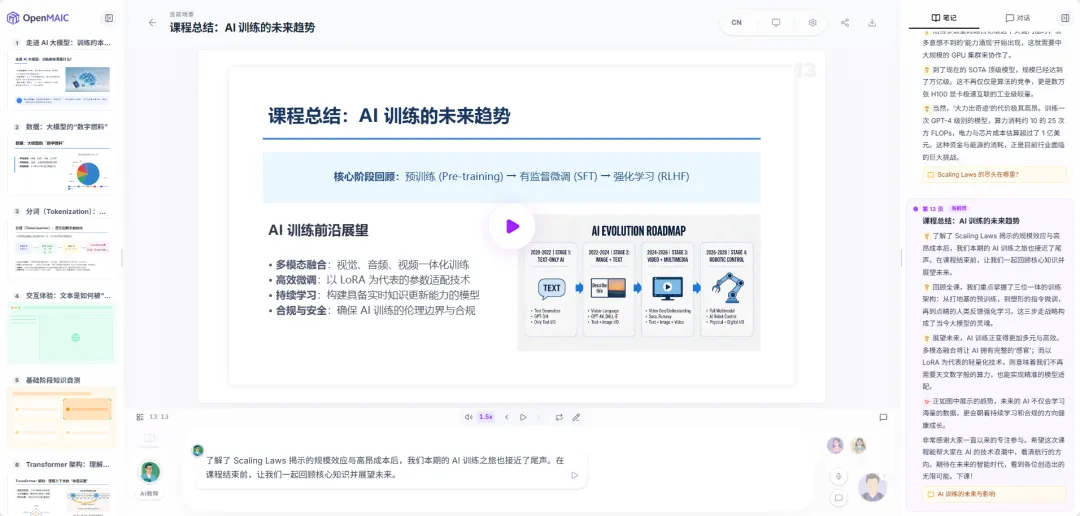Click the share icon
Image resolution: width=1080 pixels, height=516 pixels.
[x=844, y=23]
